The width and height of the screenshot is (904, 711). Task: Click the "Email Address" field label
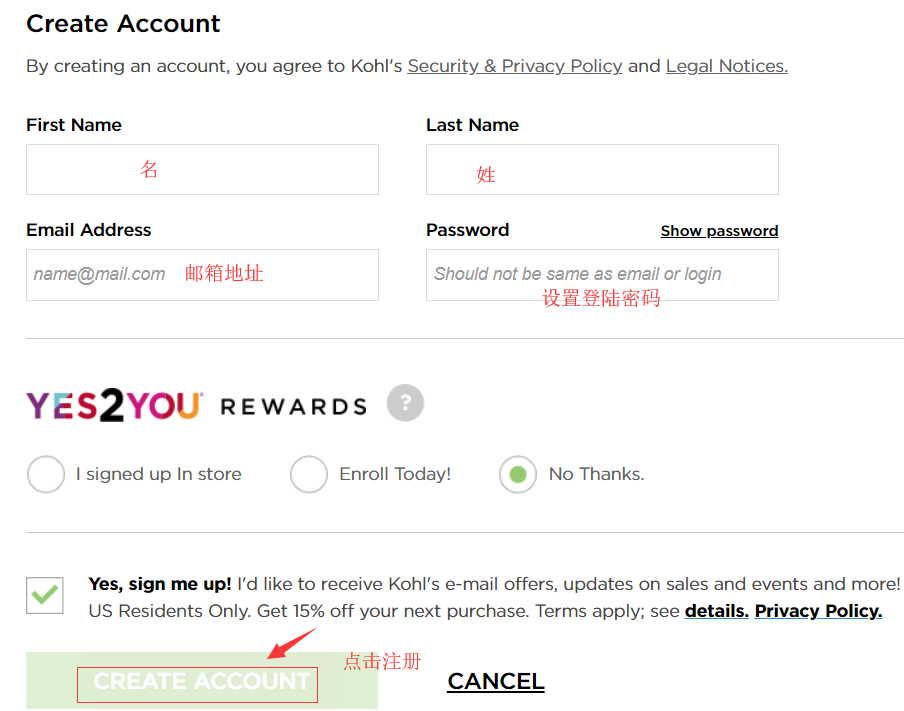coord(89,230)
